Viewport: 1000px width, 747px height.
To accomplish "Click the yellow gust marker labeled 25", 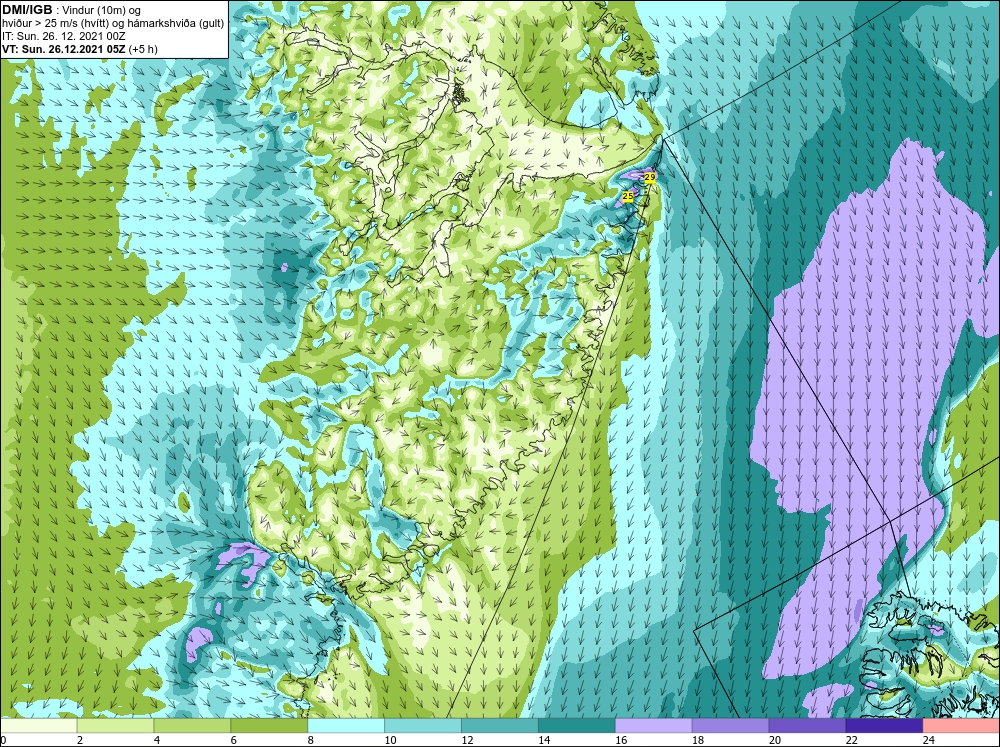I will point(628,196).
